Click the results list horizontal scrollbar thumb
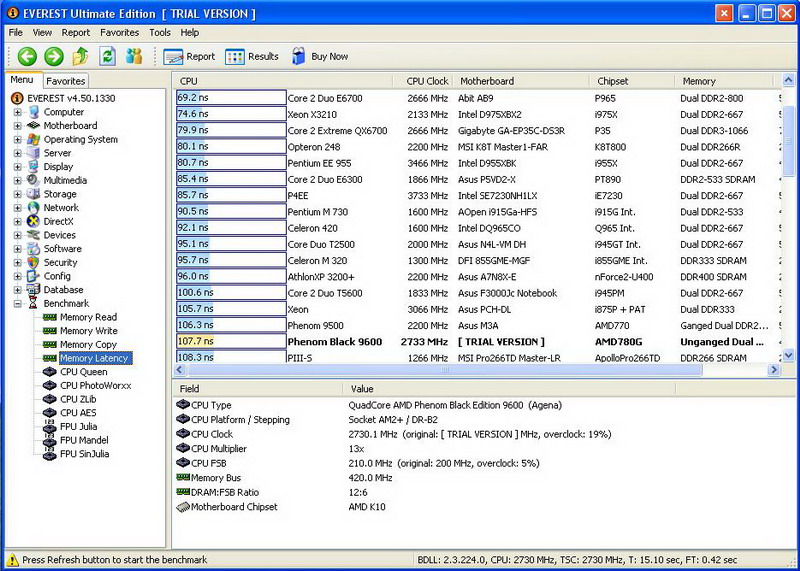Image resolution: width=800 pixels, height=571 pixels. 444,369
